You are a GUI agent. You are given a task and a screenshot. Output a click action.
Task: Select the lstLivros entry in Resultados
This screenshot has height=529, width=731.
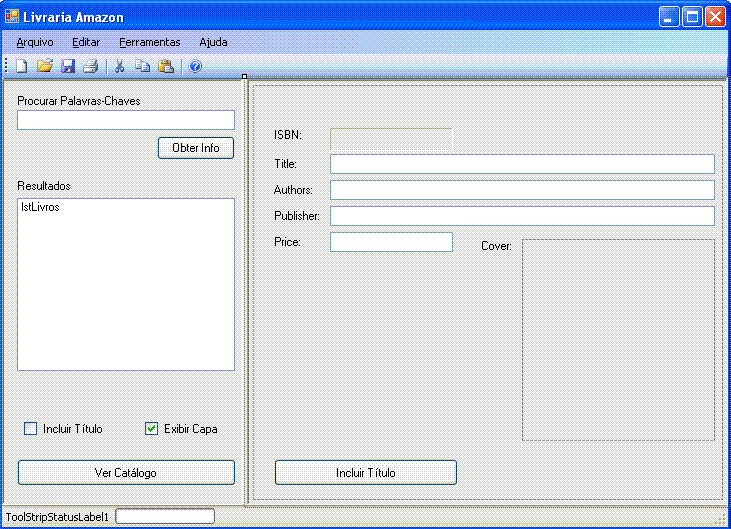(x=40, y=207)
